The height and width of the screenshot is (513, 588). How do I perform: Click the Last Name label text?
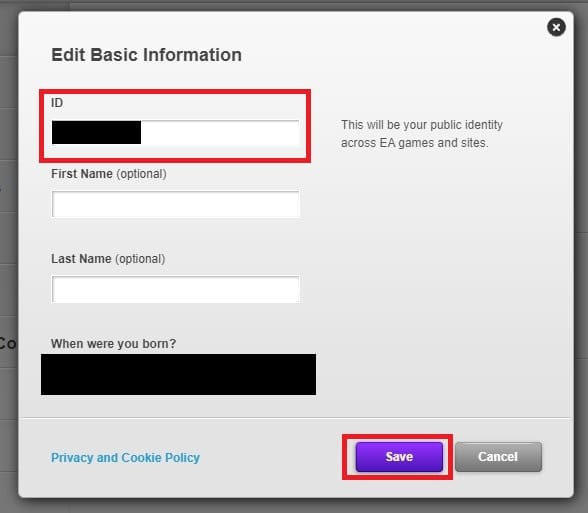pyautogui.click(x=81, y=259)
